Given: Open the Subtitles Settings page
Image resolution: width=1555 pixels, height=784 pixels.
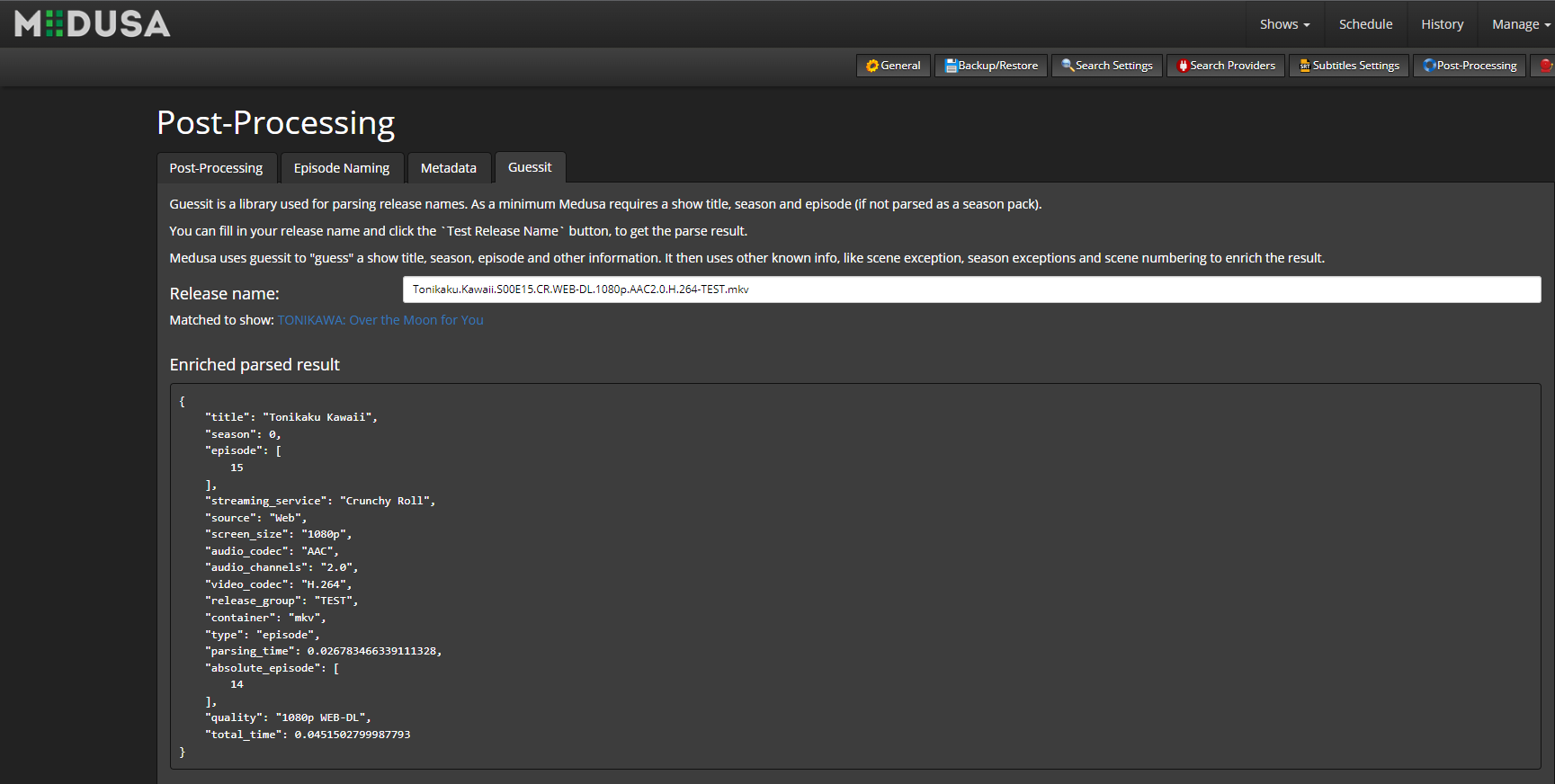Looking at the screenshot, I should [1349, 66].
